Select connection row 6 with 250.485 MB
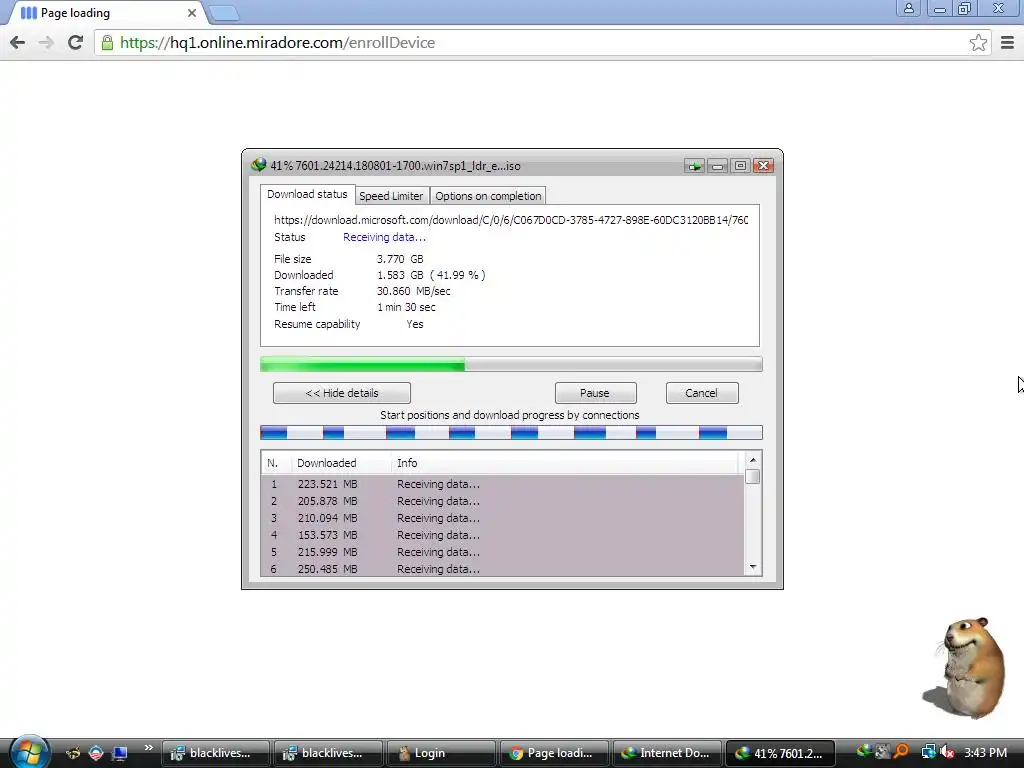The height and width of the screenshot is (768, 1024). [x=502, y=569]
